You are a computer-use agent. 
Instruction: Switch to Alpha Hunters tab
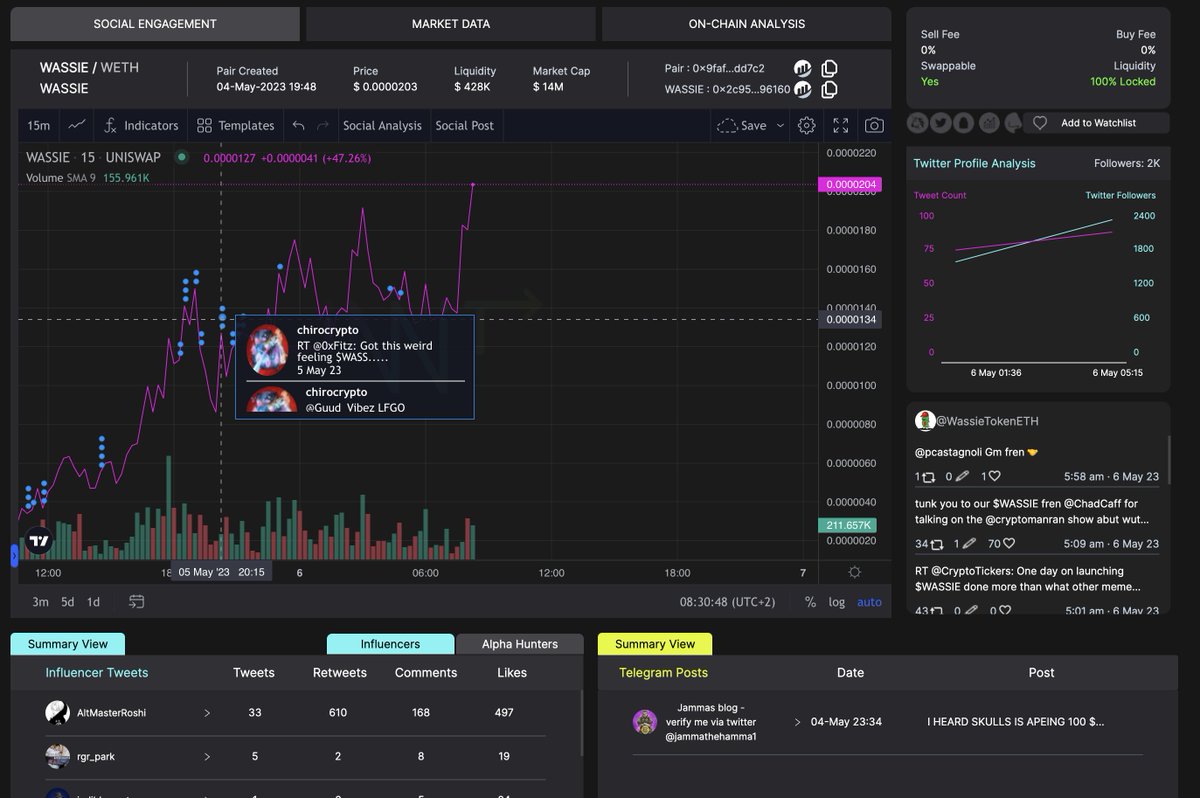(520, 644)
